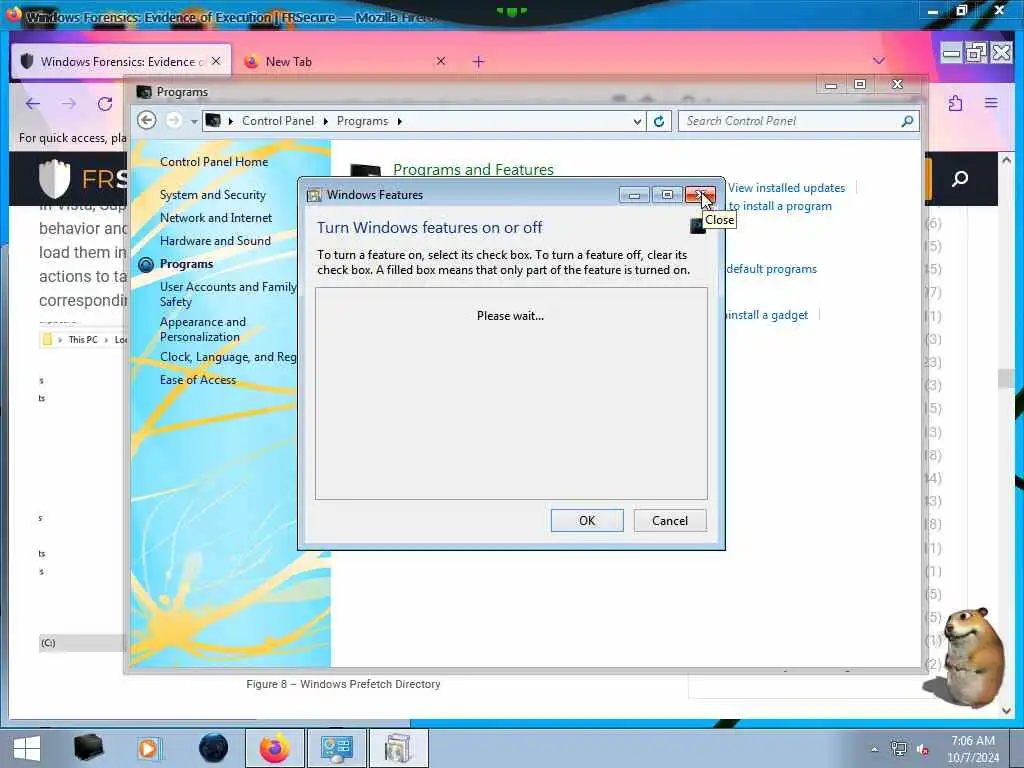This screenshot has width=1024, height=768.
Task: Open Ease of Access category
Action: point(198,379)
